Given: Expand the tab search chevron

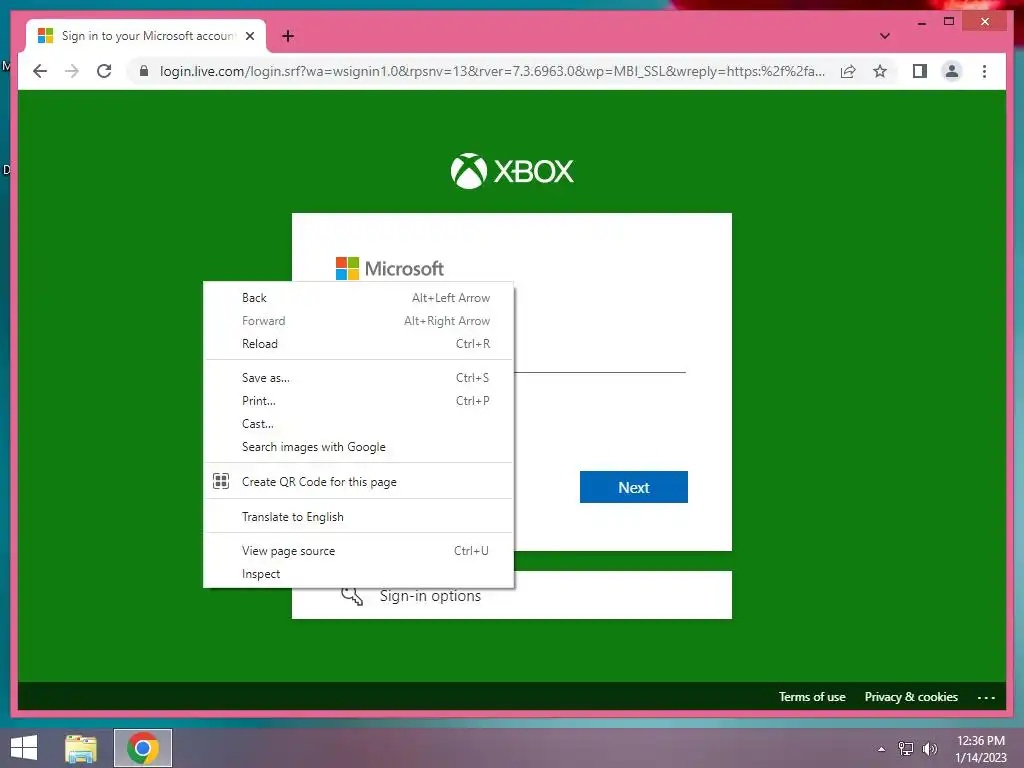Looking at the screenshot, I should (x=884, y=36).
